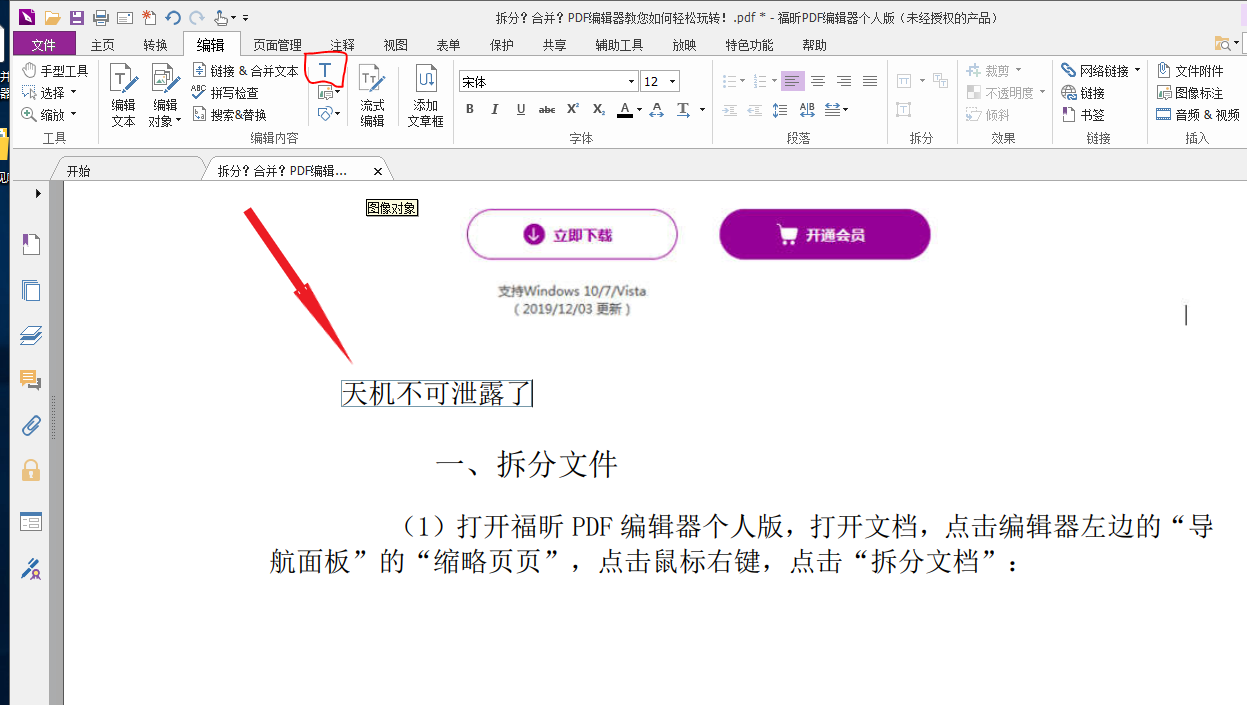
Task: Select the Add Text tool
Action: click(325, 70)
